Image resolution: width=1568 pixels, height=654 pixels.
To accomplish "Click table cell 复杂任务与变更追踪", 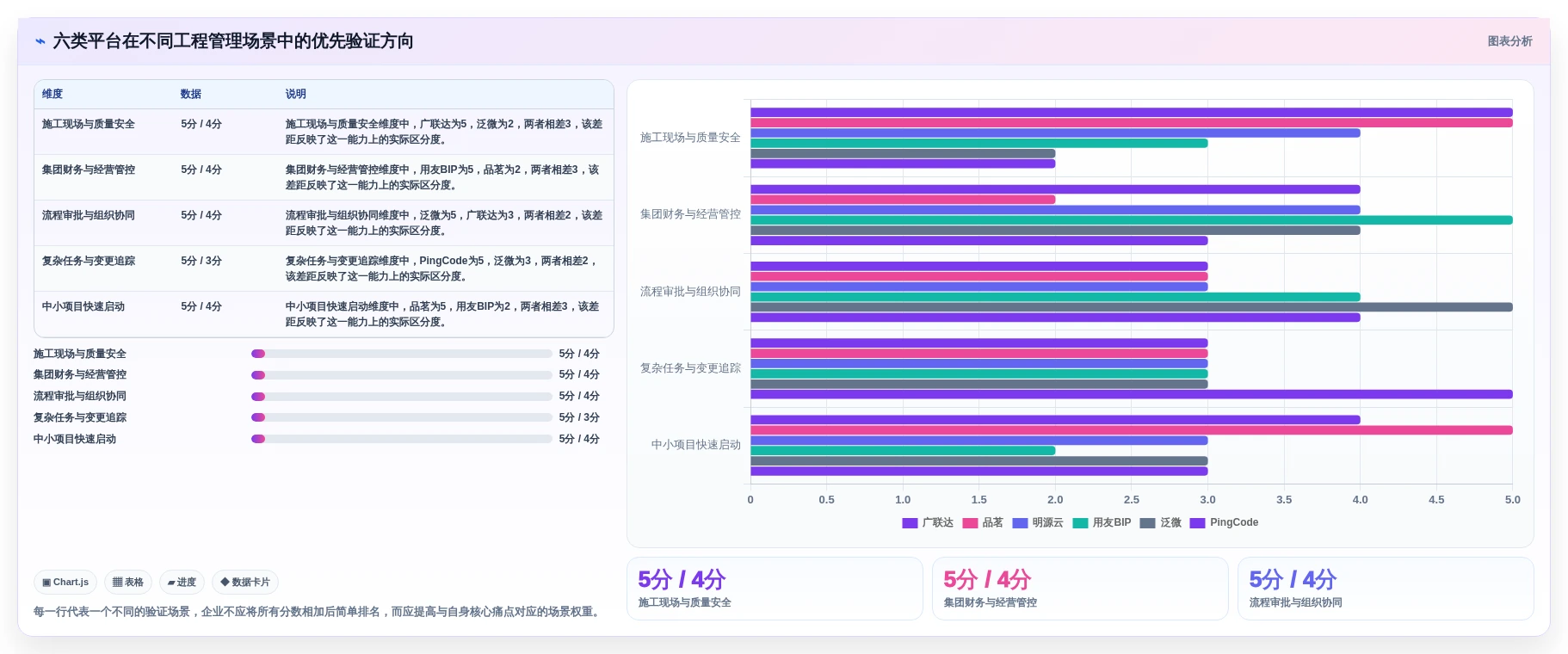I will click(89, 262).
